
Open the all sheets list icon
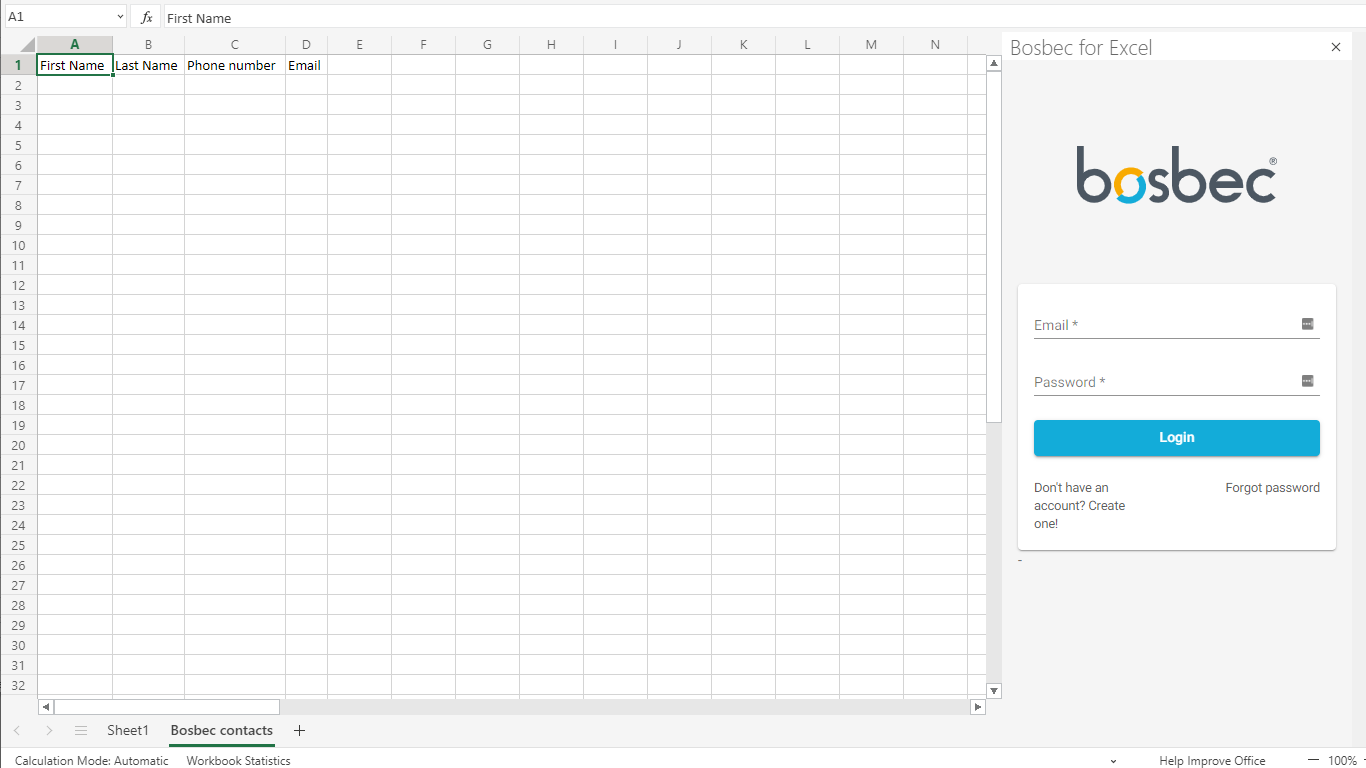click(x=81, y=731)
